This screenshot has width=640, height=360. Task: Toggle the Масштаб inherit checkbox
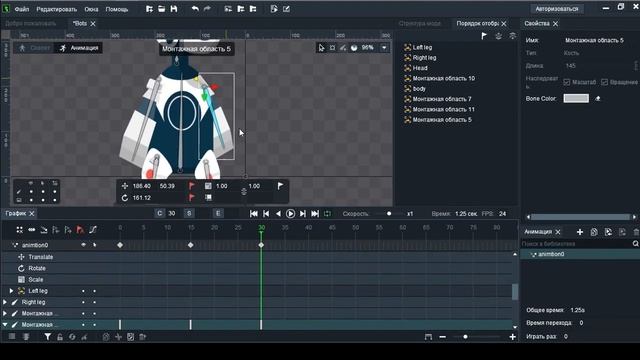567,82
